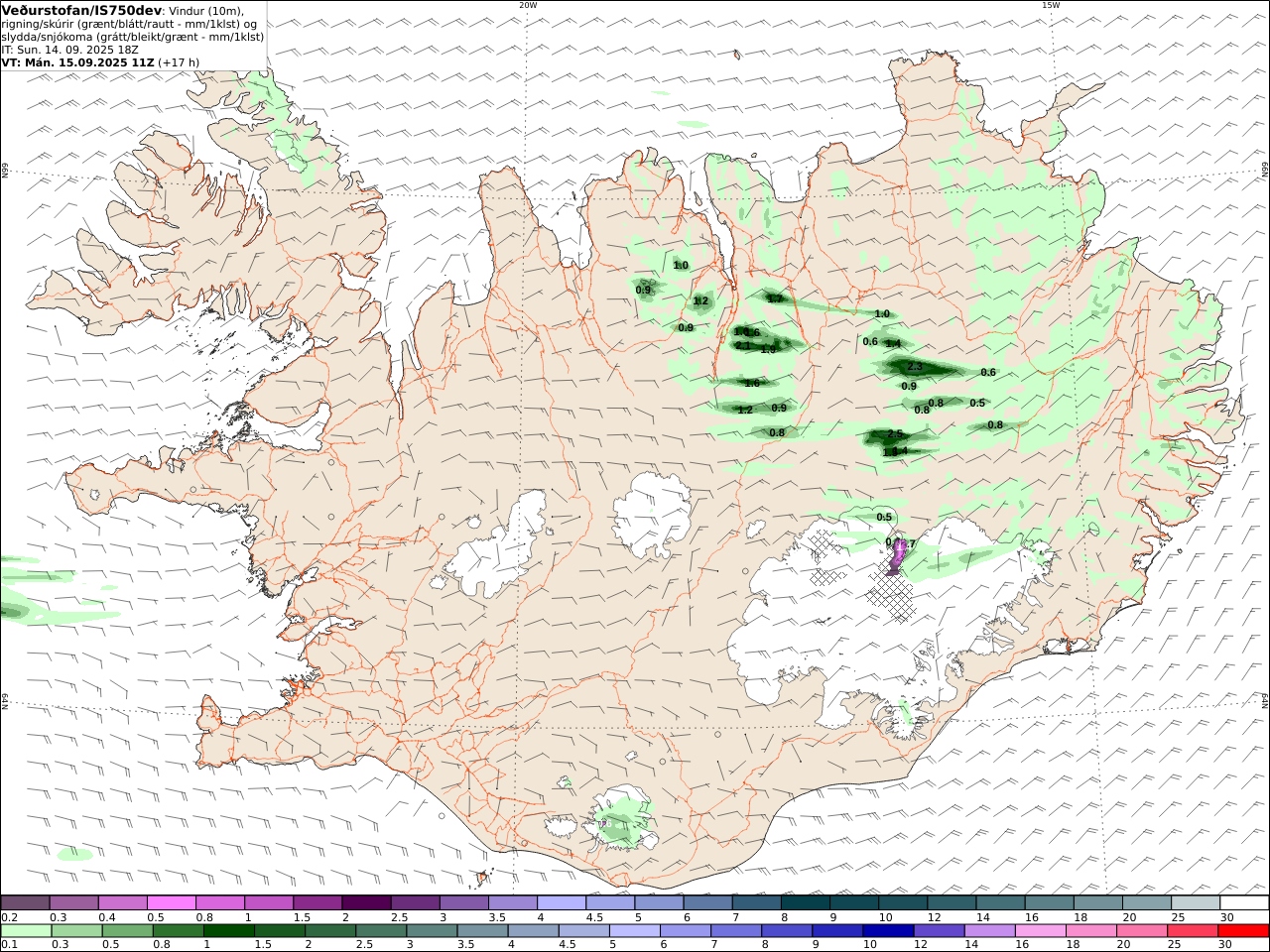
Task: Pick the pale grey snow swatch labeled 25
Action: tap(1196, 903)
